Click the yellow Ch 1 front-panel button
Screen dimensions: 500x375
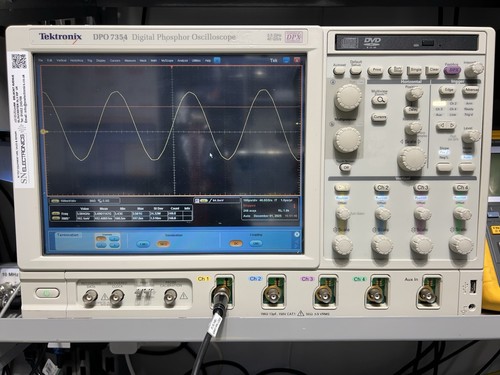click(342, 188)
